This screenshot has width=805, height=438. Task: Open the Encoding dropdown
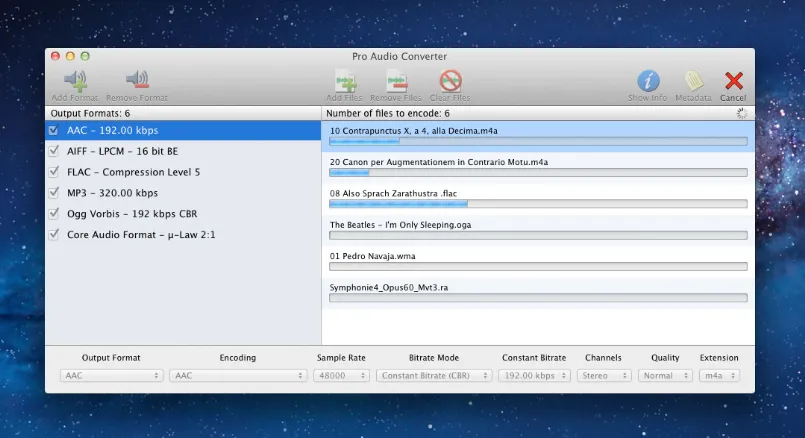(238, 376)
